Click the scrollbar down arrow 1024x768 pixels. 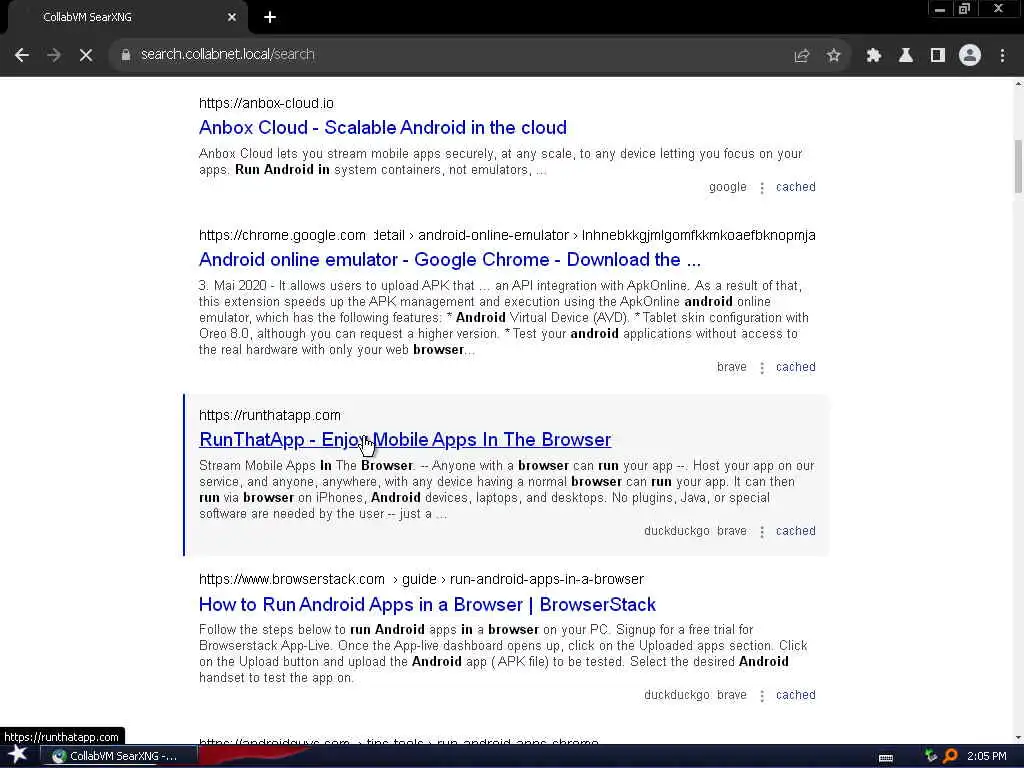tap(1018, 737)
